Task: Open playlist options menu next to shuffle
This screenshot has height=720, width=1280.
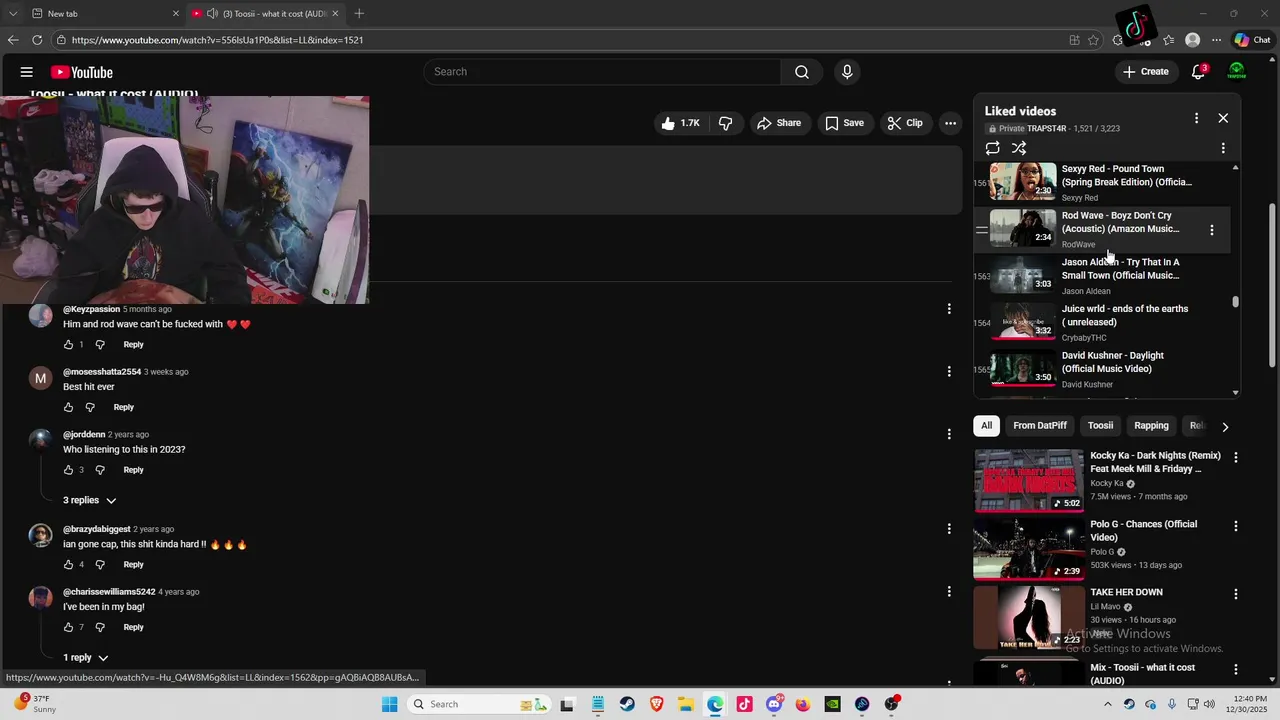Action: coord(1223,148)
